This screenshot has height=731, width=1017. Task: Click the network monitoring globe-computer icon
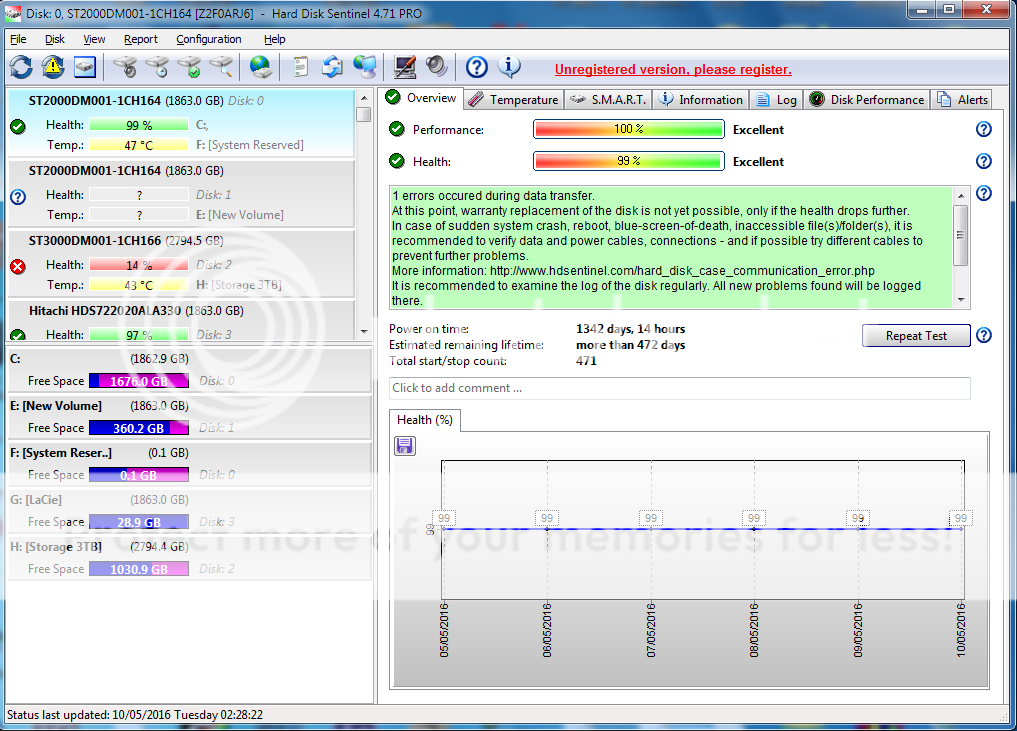(x=365, y=66)
